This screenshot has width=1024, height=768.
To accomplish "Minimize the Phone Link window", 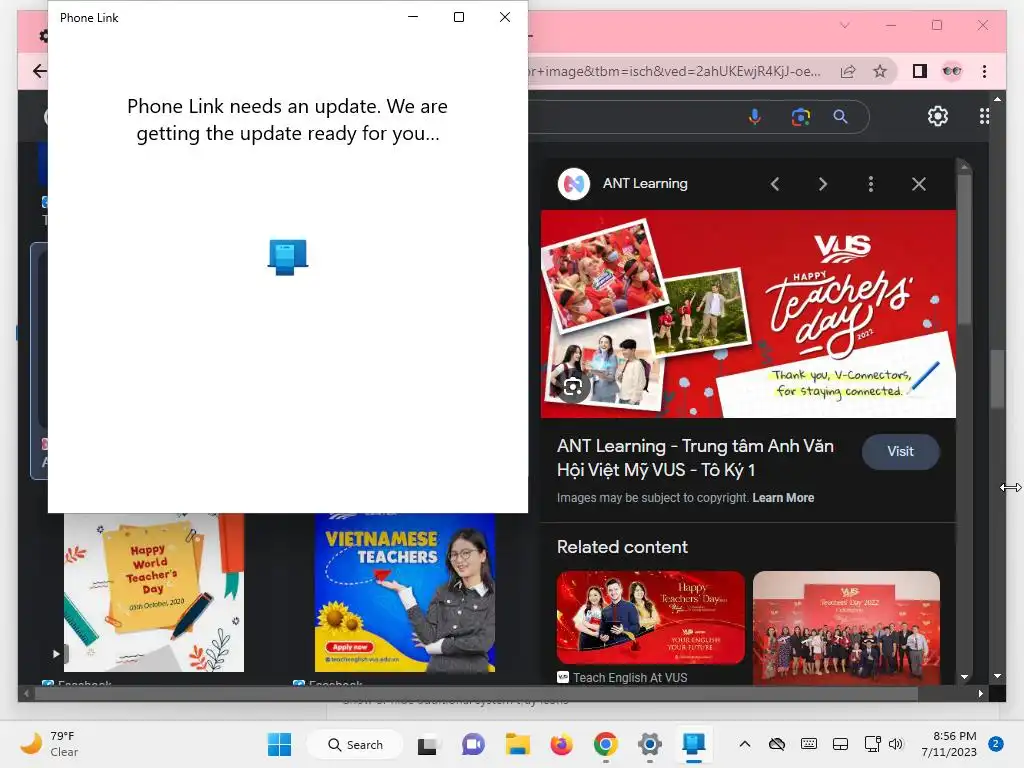I will (x=413, y=17).
